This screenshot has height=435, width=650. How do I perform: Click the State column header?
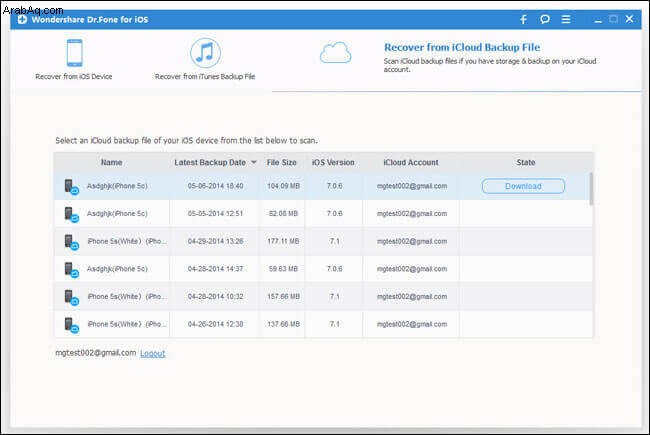pyautogui.click(x=526, y=163)
